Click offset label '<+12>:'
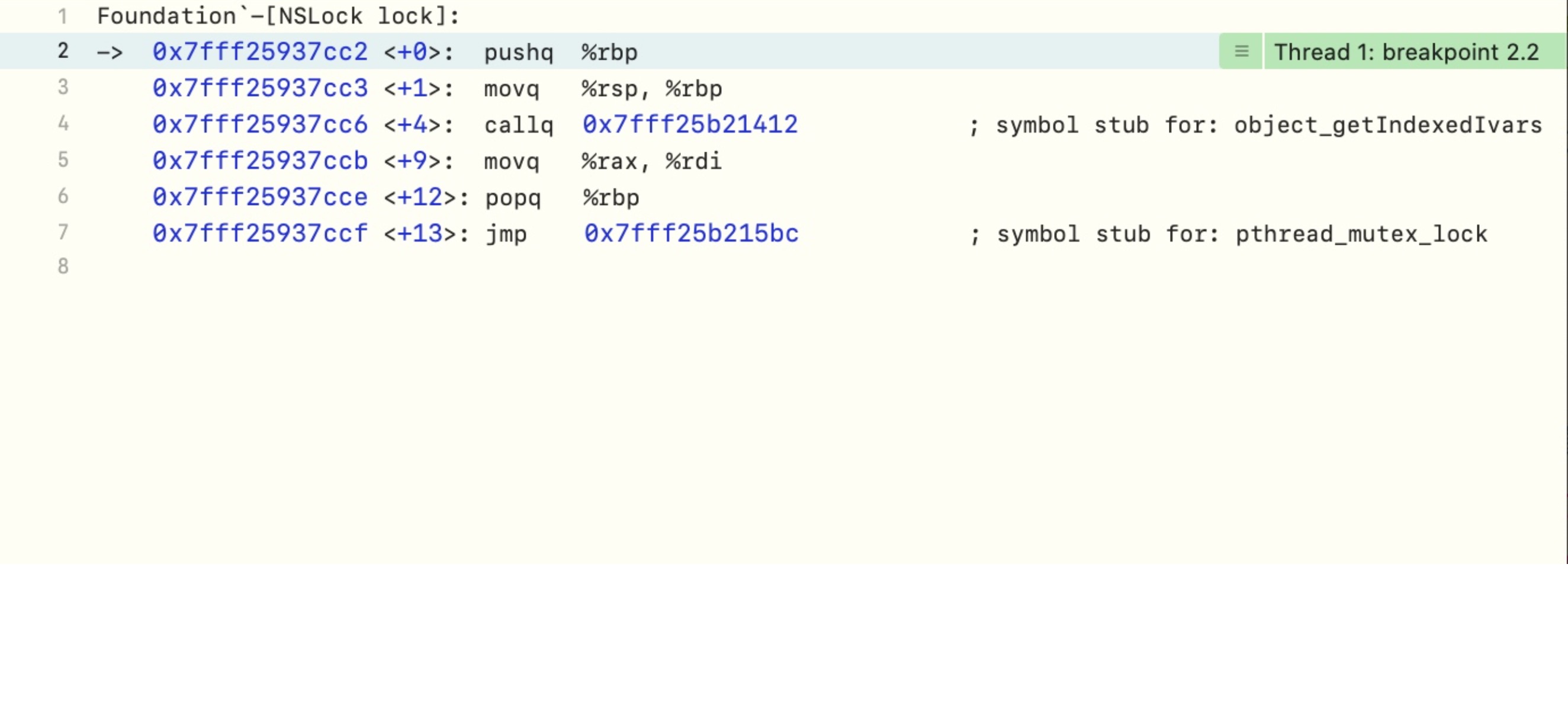The image size is (1568, 705). 426,198
